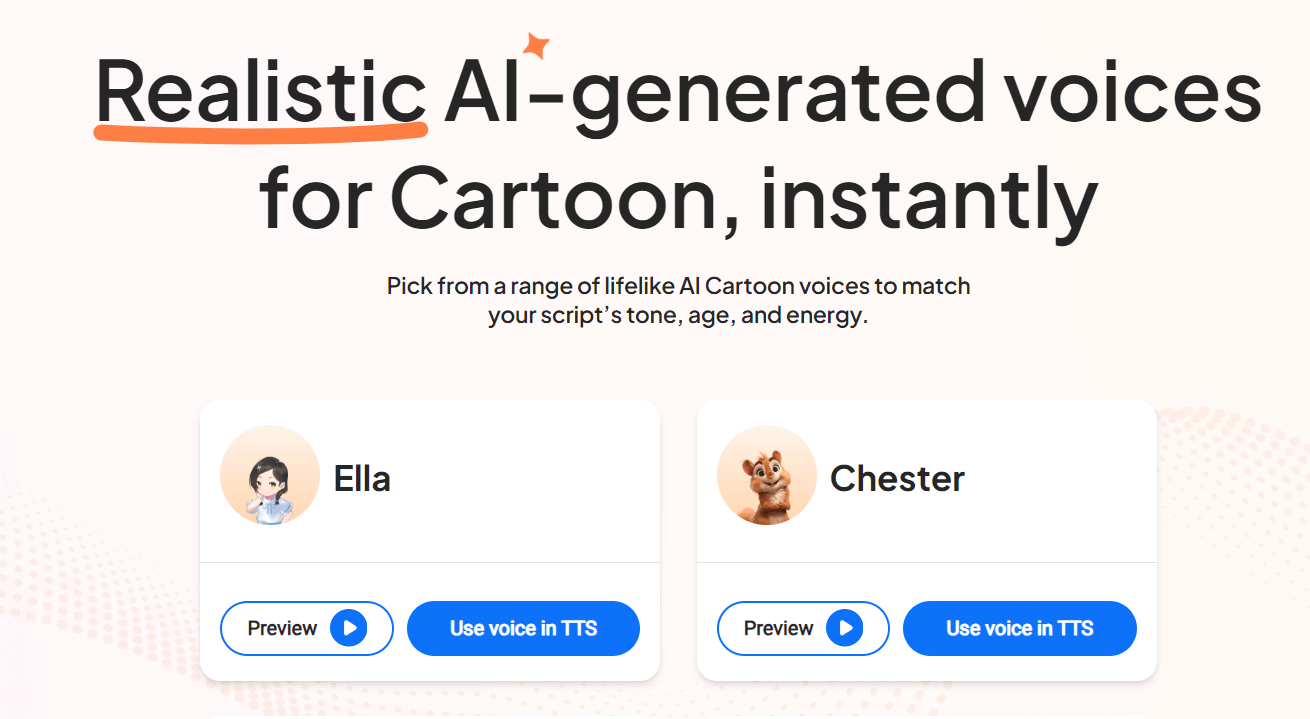Screen dimensions: 1310x719
Task: Click the voice name "Chester"
Action: pos(897,479)
